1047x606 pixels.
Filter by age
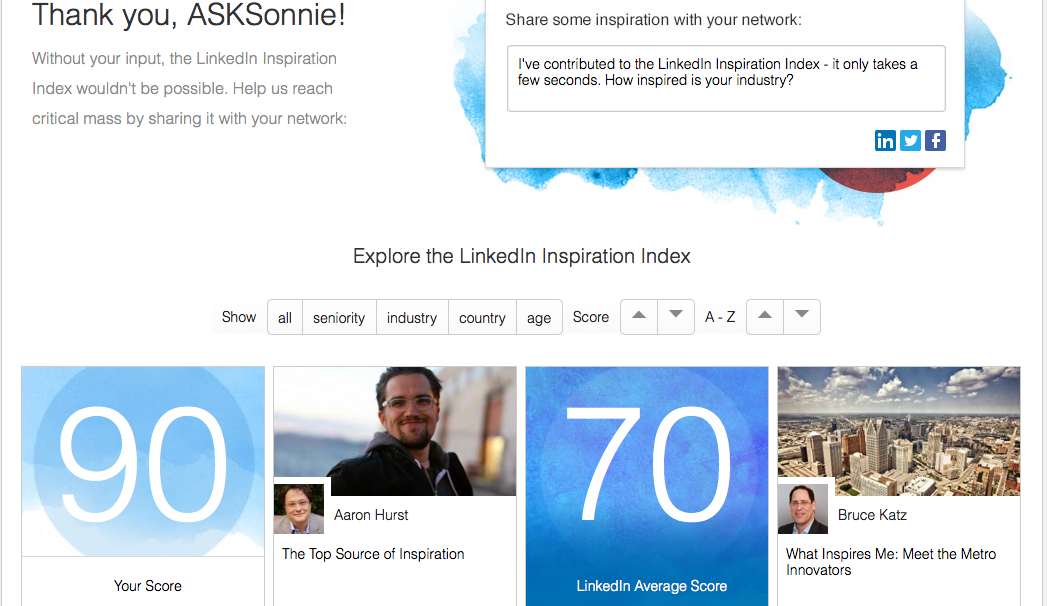coord(539,318)
